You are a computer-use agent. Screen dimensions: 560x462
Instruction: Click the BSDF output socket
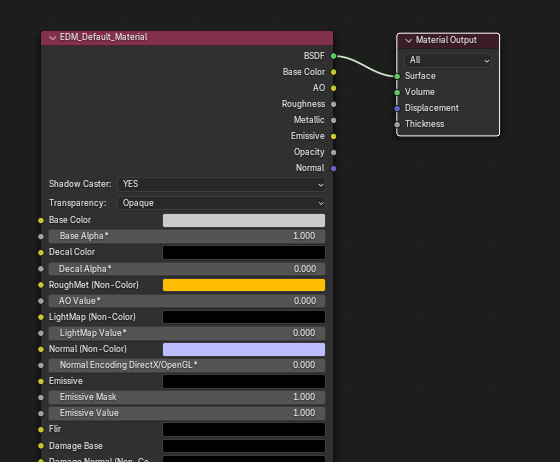tap(333, 56)
